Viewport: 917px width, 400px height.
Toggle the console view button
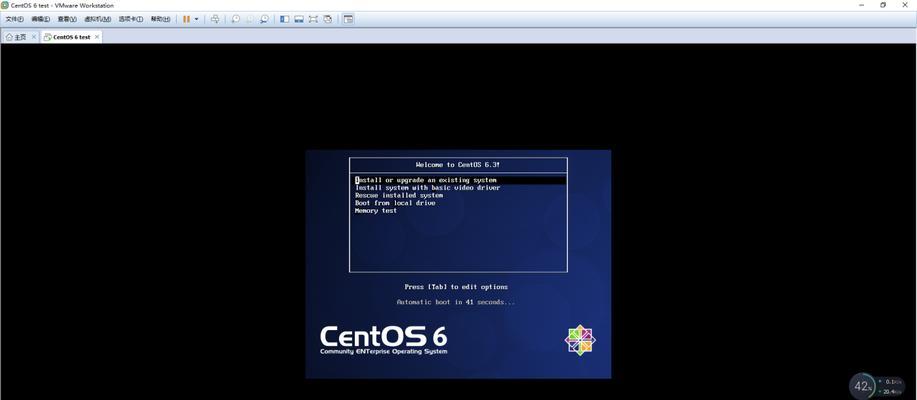(348, 19)
